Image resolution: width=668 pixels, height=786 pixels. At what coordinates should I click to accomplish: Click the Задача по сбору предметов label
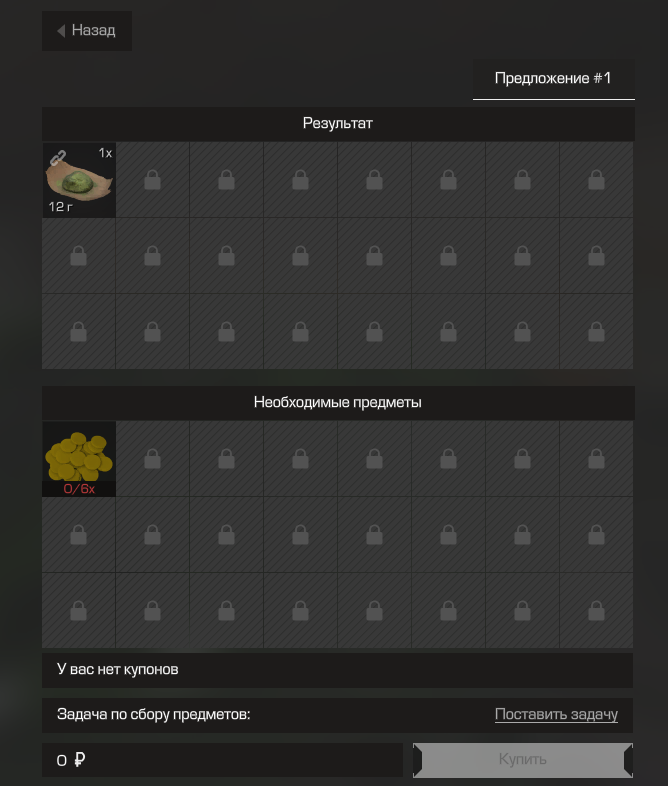coord(153,714)
